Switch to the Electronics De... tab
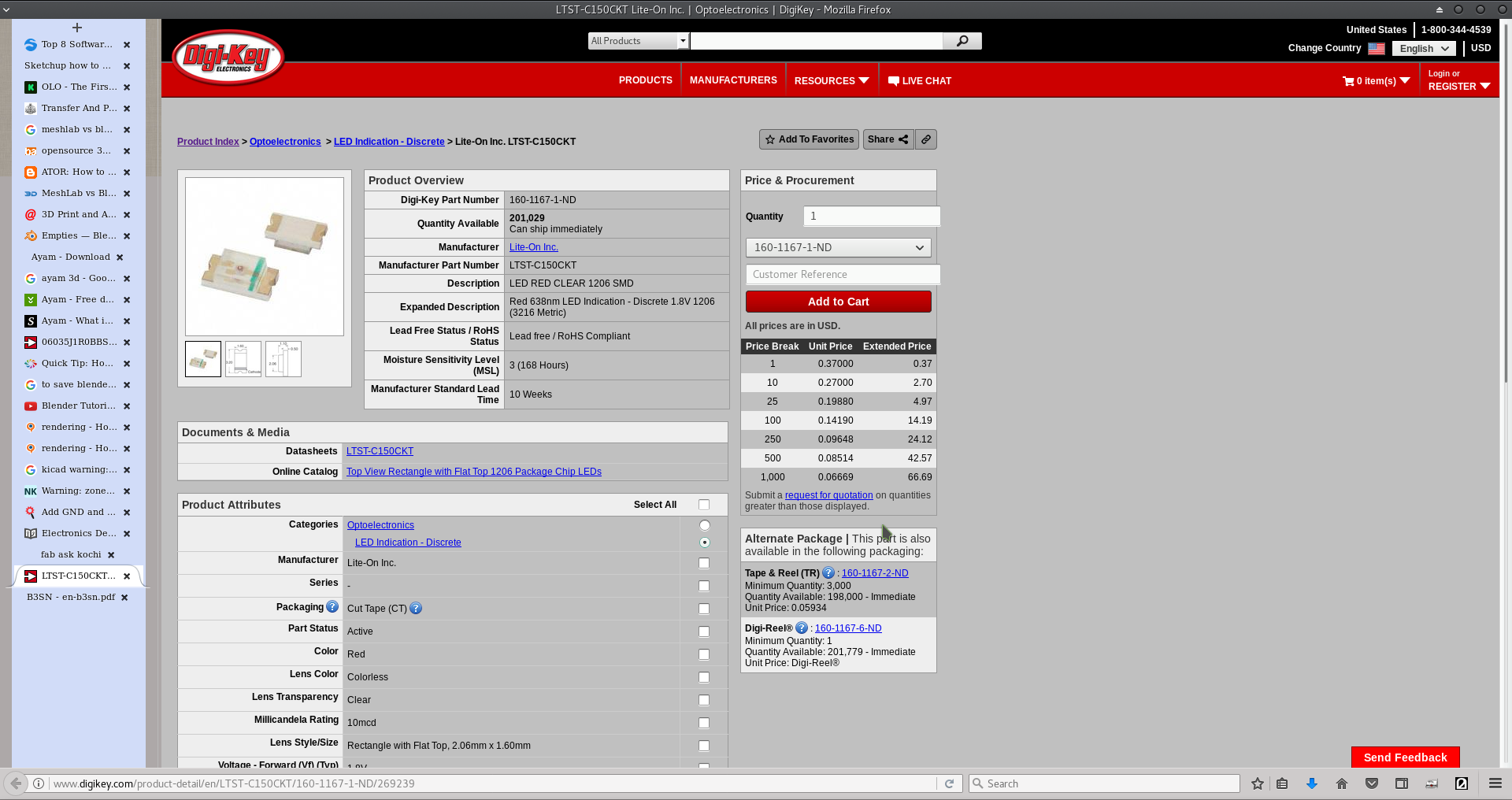The image size is (1512, 800). (77, 534)
